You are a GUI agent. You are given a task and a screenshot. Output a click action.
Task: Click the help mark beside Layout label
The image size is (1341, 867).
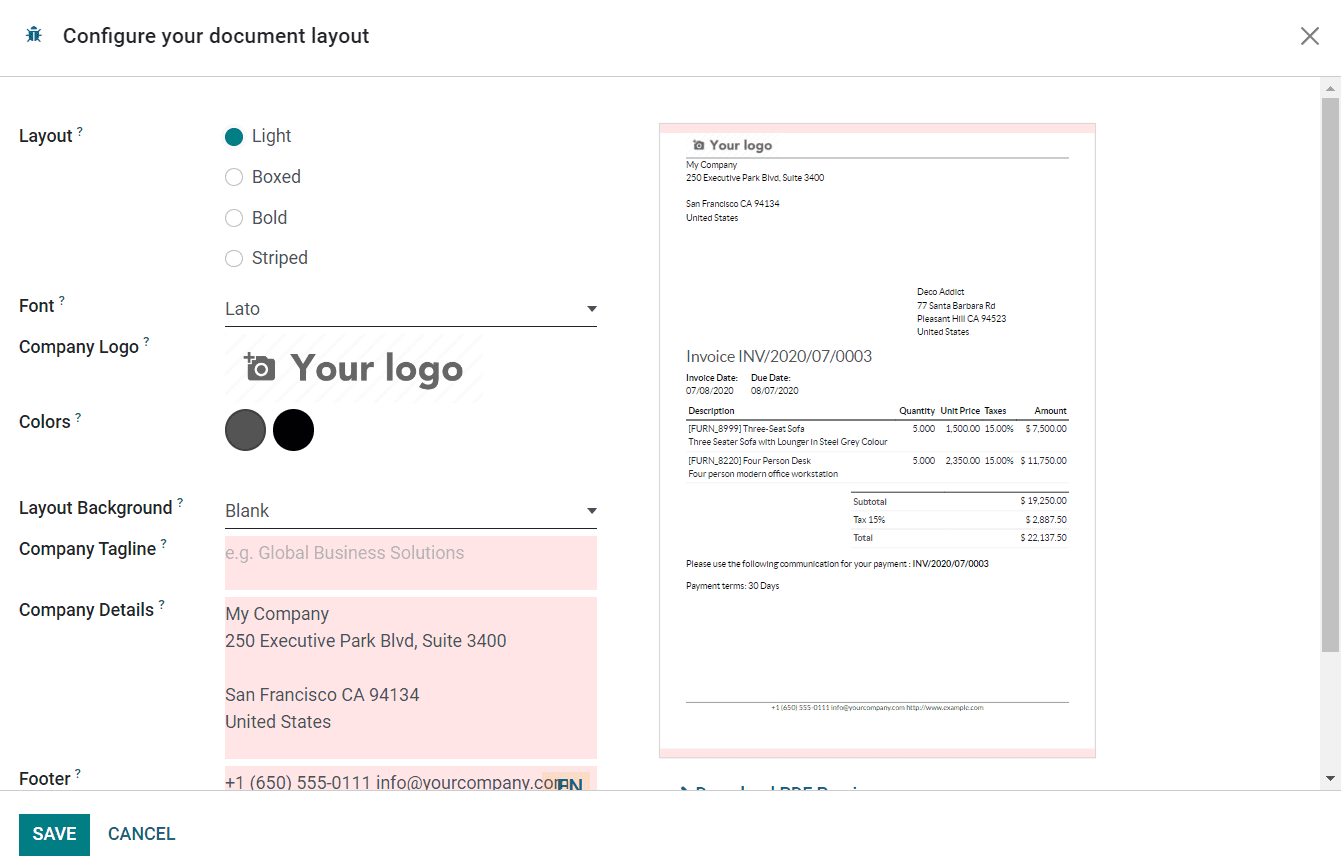pos(80,131)
